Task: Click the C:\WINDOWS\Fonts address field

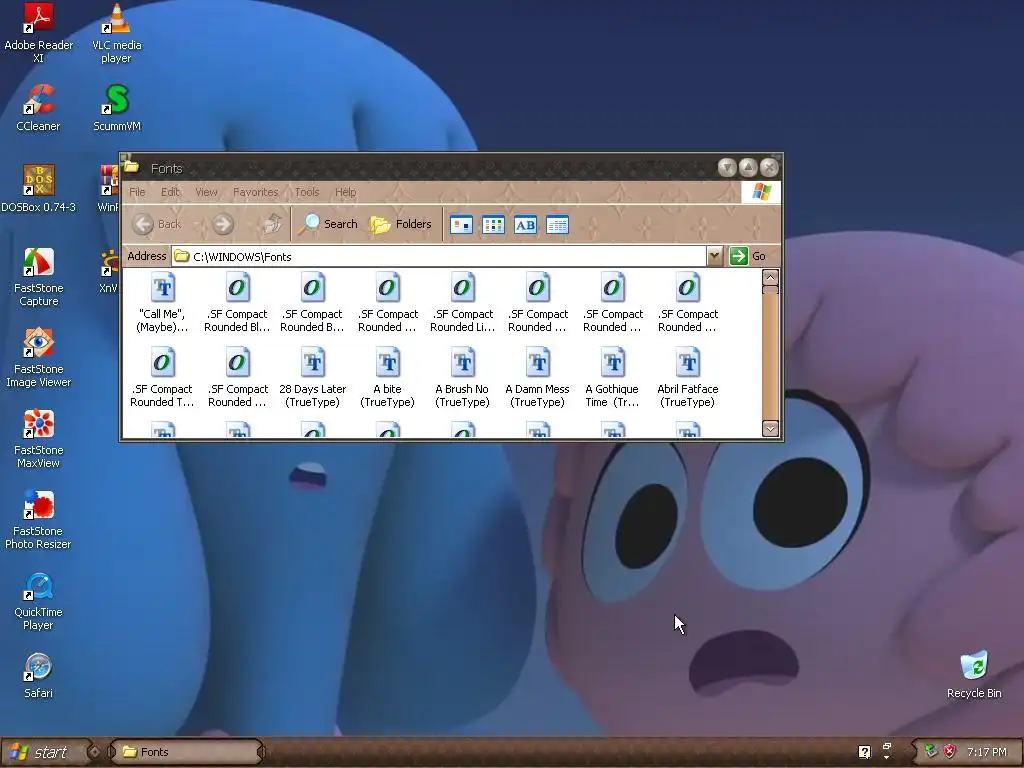Action: (439, 256)
